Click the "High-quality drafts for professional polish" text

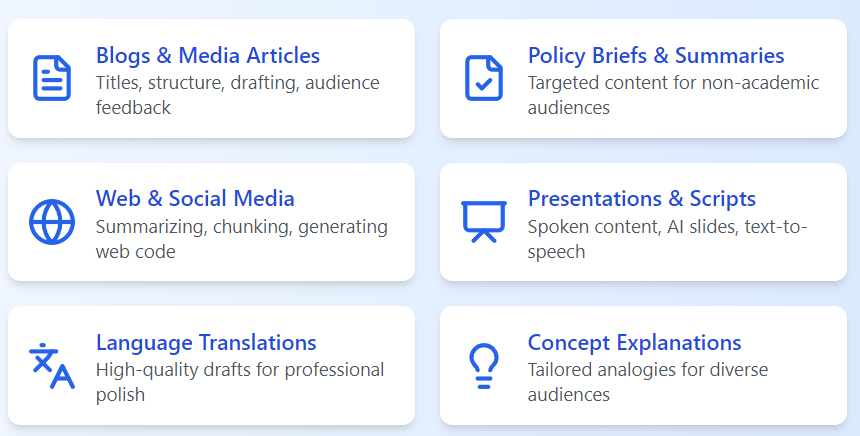point(240,381)
